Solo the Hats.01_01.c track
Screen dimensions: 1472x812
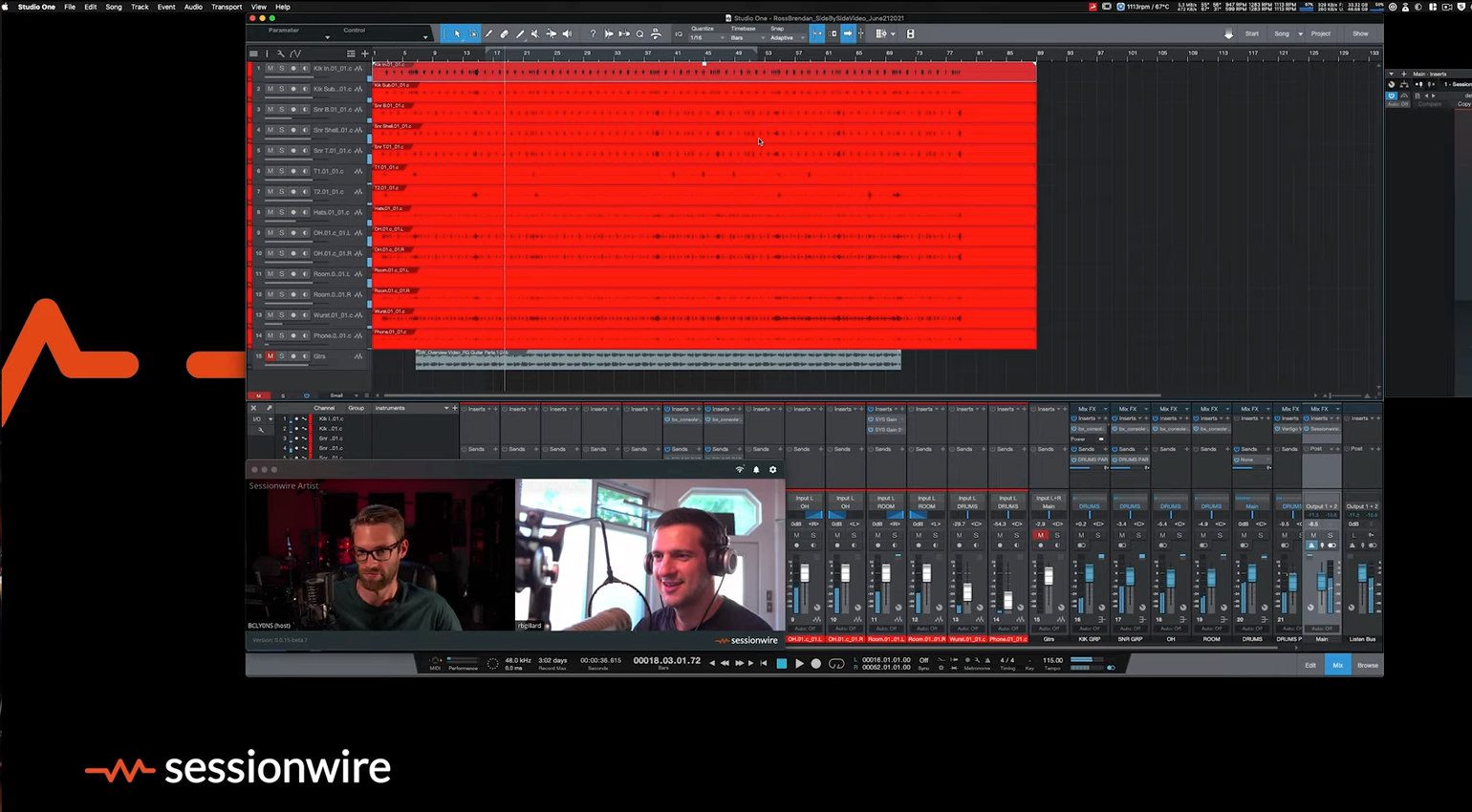pos(281,212)
